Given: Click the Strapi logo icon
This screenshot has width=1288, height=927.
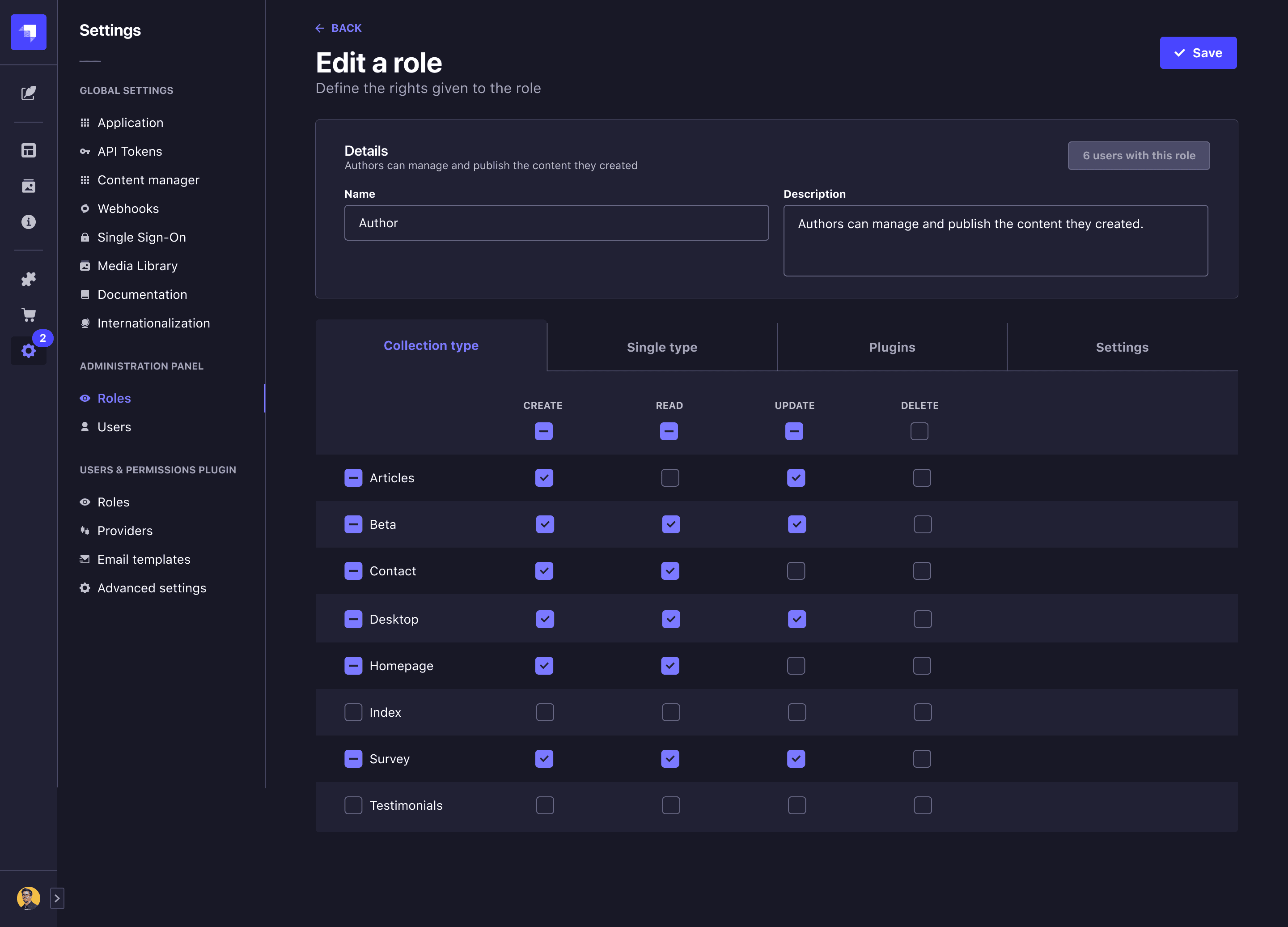Looking at the screenshot, I should click(28, 32).
